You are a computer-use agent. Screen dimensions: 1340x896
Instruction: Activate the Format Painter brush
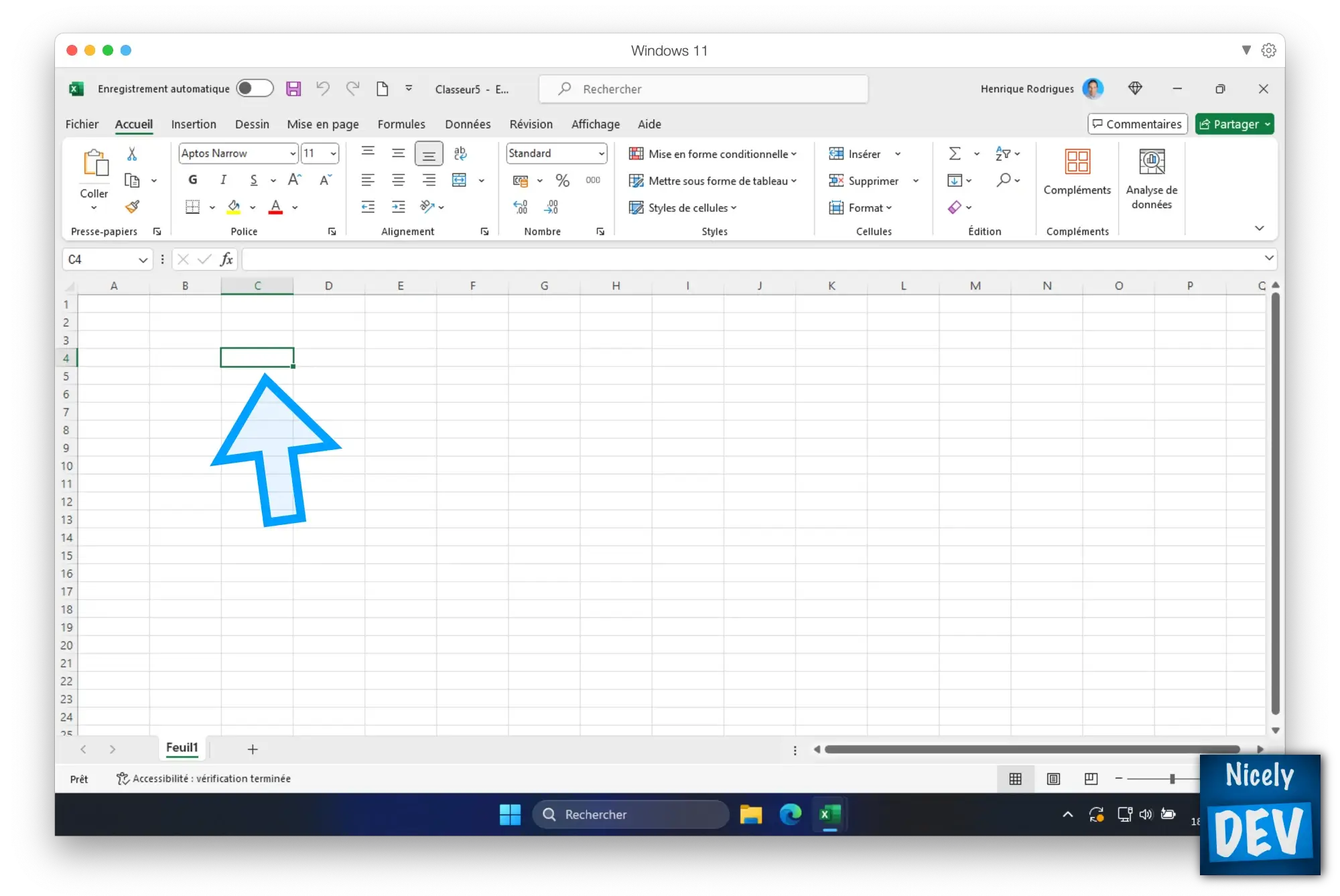click(132, 207)
